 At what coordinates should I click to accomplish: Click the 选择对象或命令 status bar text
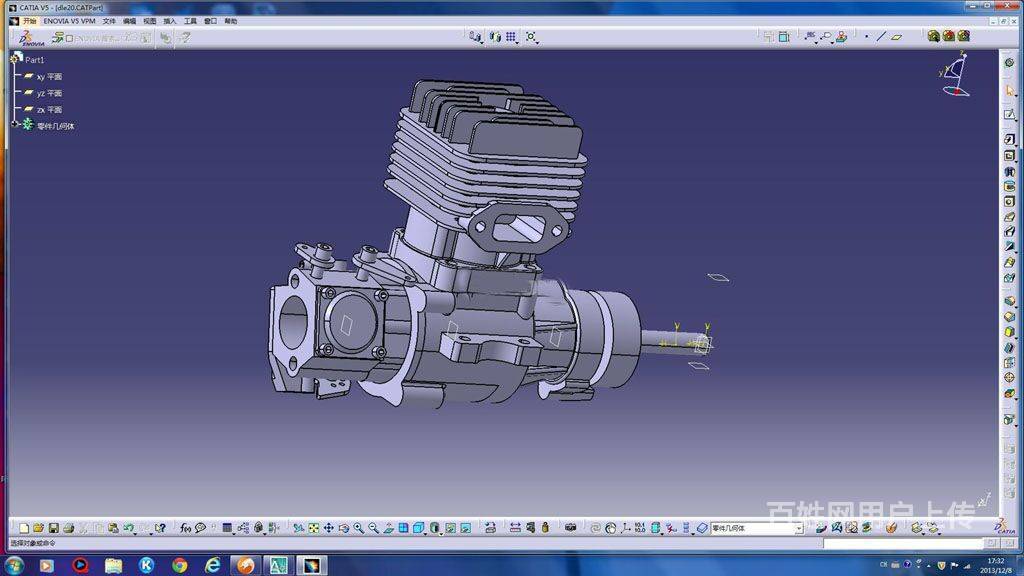[x=33, y=543]
